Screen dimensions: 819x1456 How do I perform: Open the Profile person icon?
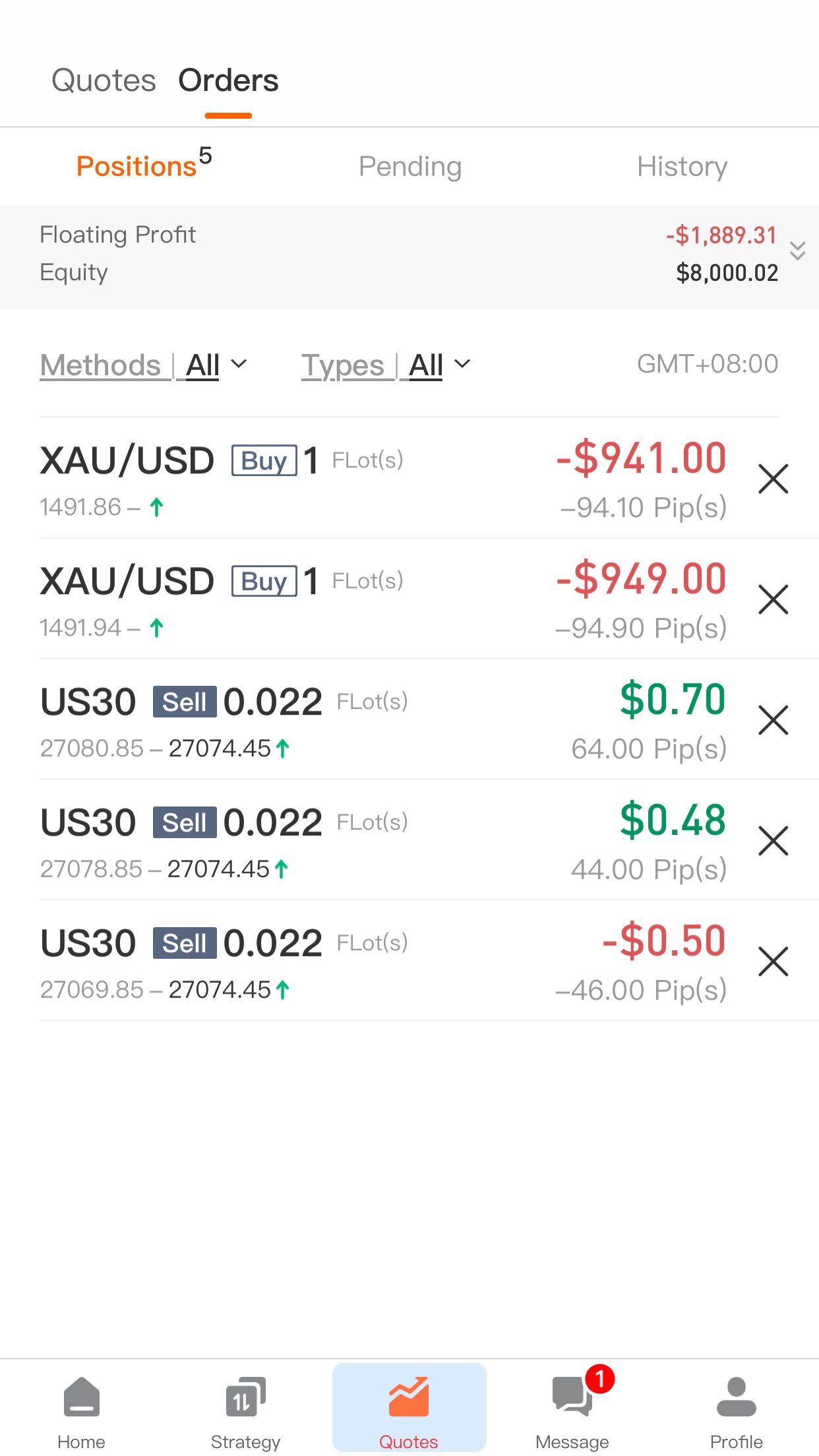[x=736, y=1396]
